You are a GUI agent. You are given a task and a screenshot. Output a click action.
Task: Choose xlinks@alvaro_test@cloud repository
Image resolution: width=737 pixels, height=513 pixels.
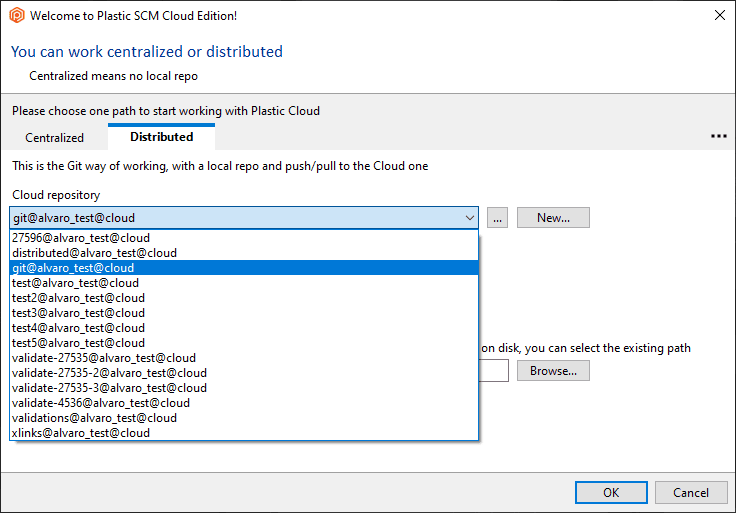[244, 433]
